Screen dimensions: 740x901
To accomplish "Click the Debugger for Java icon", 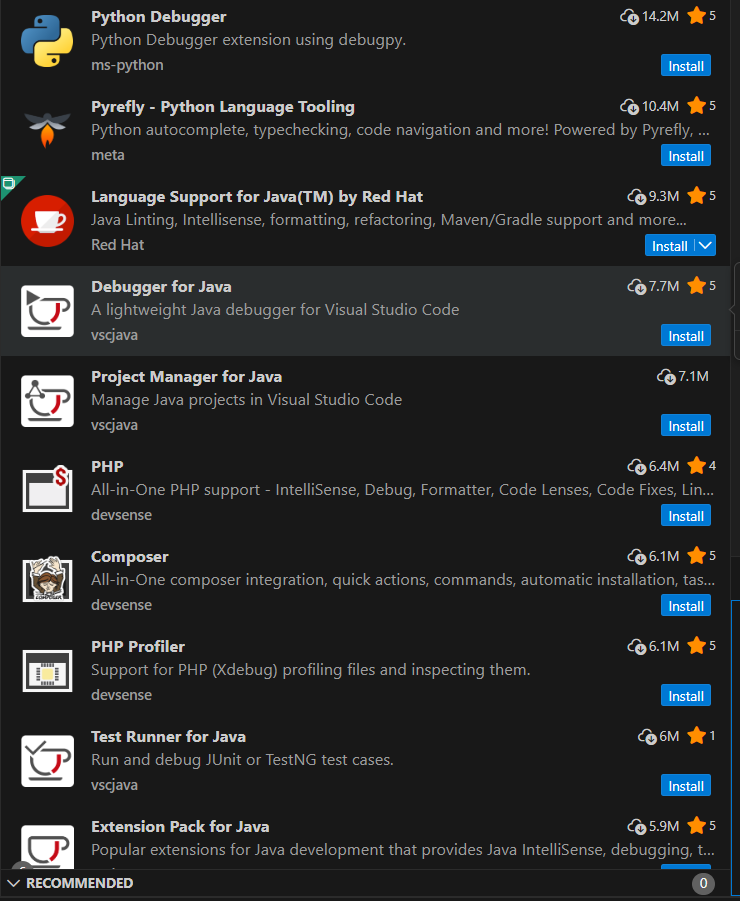I will [47, 311].
